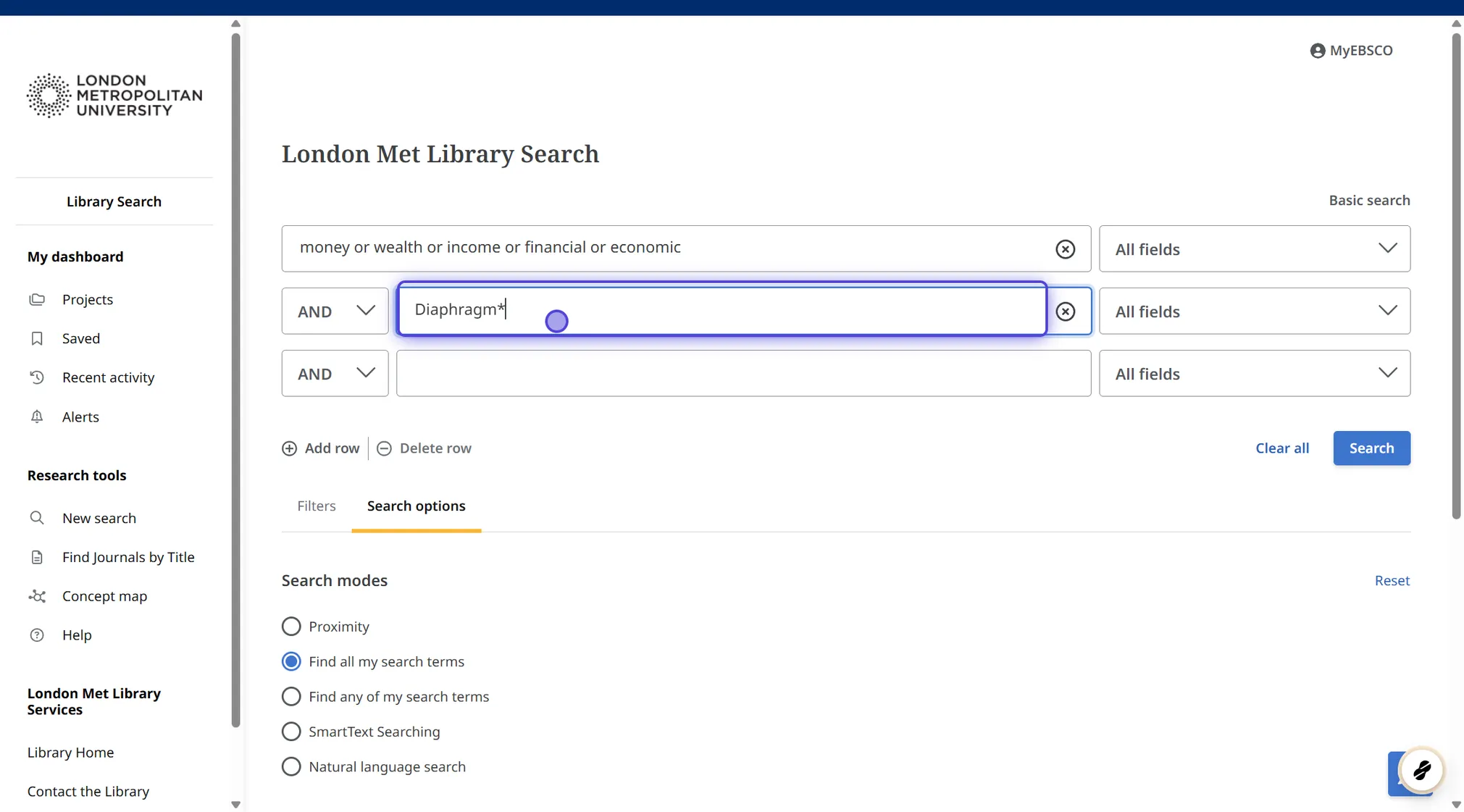Screen dimensions: 1464x812
Task: Open the Library Home link
Action: pyautogui.click(x=70, y=753)
